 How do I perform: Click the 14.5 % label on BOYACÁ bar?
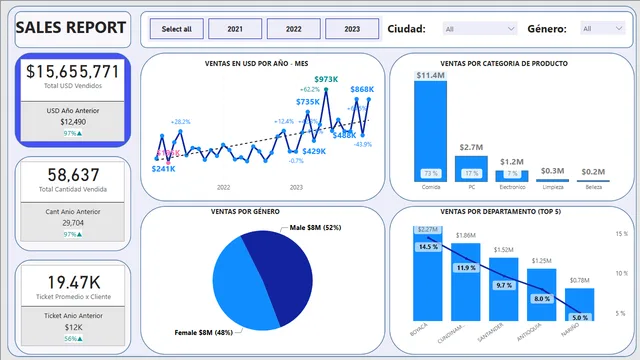tap(428, 247)
